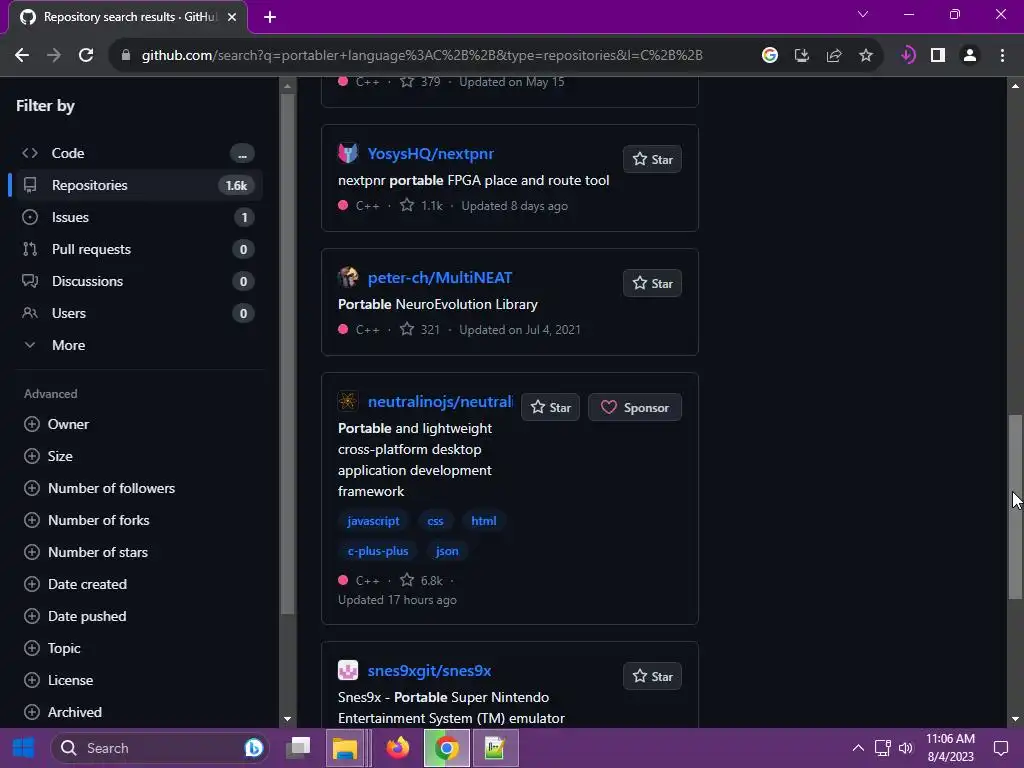Star the peter-ch/MultiNEAT repository

pyautogui.click(x=652, y=283)
